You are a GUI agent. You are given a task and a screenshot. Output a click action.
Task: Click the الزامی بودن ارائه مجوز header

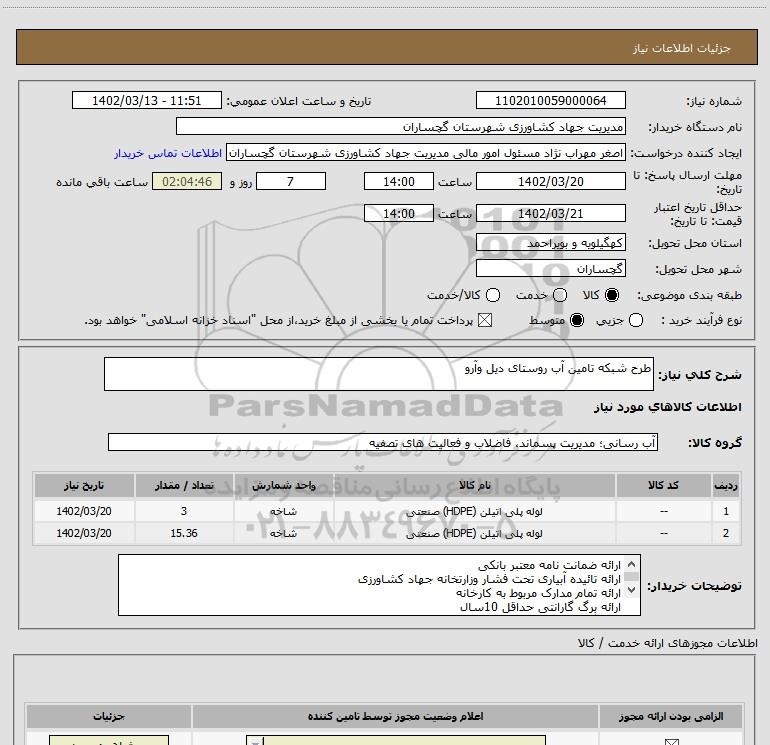(671, 717)
